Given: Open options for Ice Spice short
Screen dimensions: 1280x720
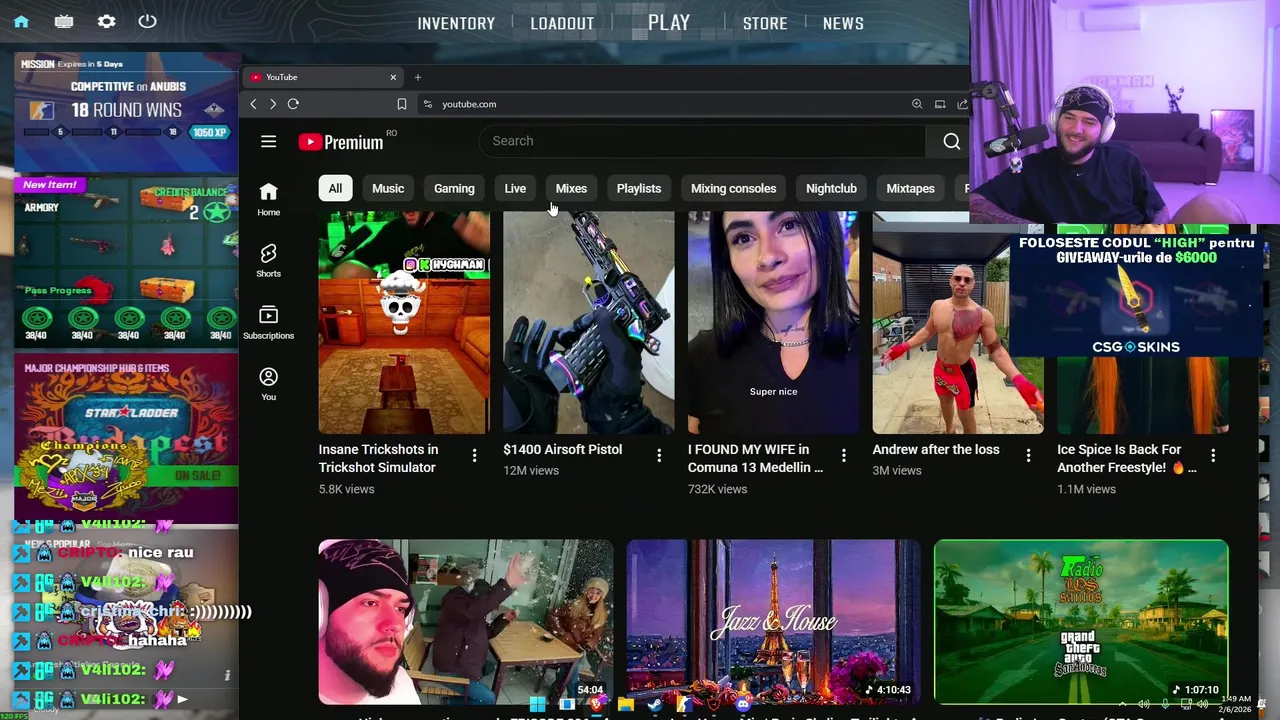Looking at the screenshot, I should pos(1213,455).
